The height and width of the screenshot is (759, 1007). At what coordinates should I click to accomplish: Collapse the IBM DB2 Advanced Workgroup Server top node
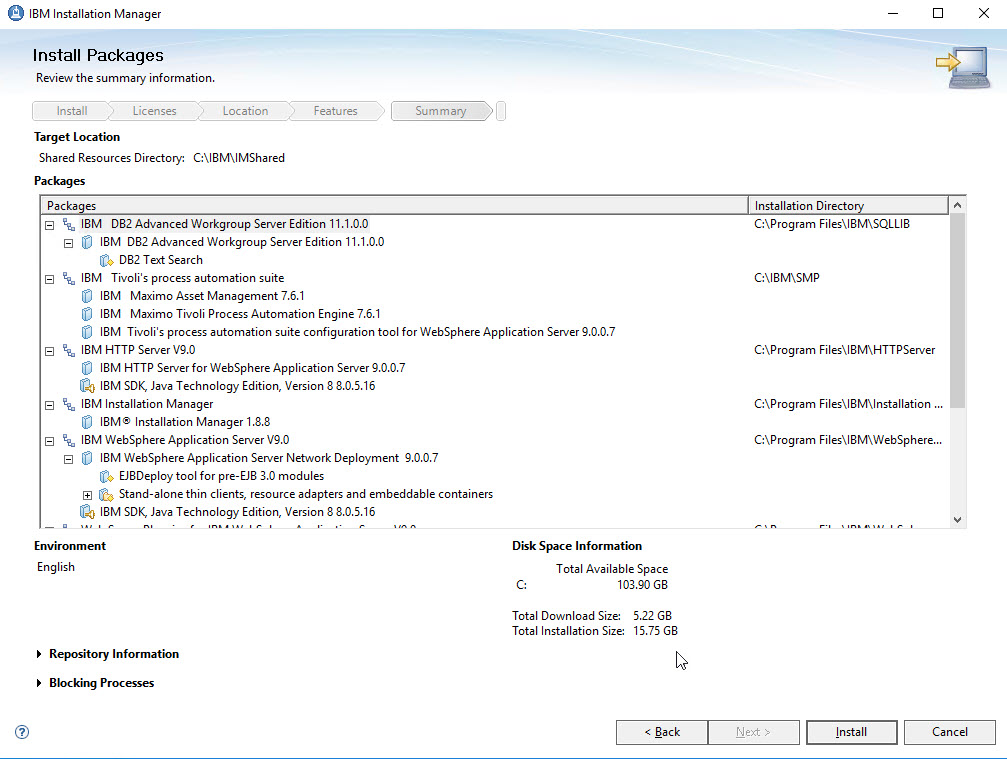coord(49,225)
